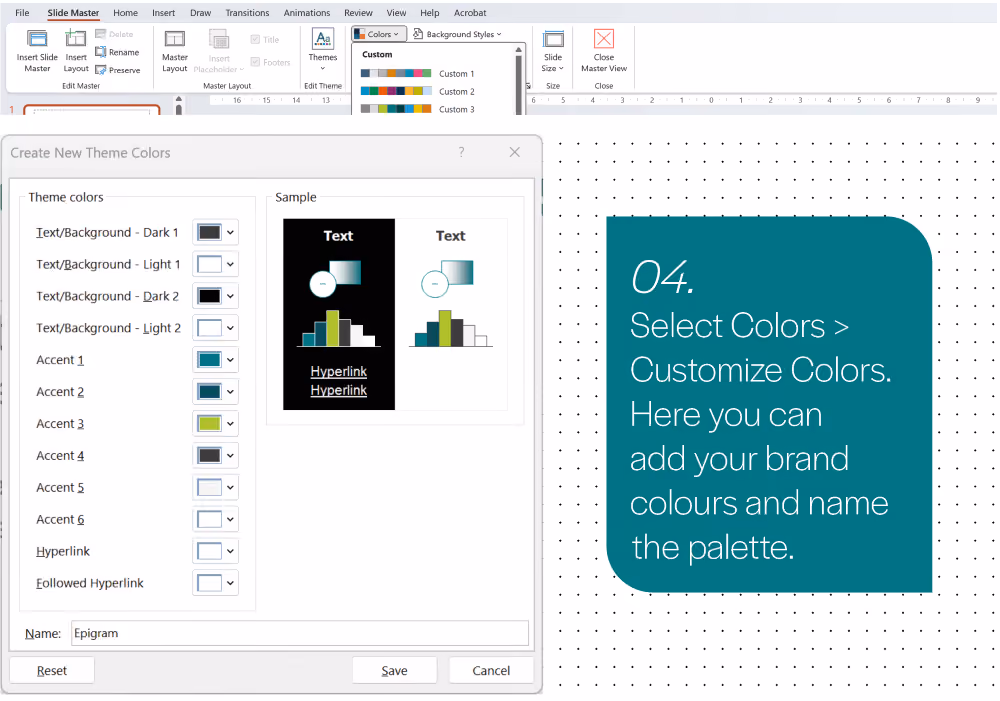The height and width of the screenshot is (701, 1000).
Task: Open the Themes gallery icon
Action: coord(323,38)
